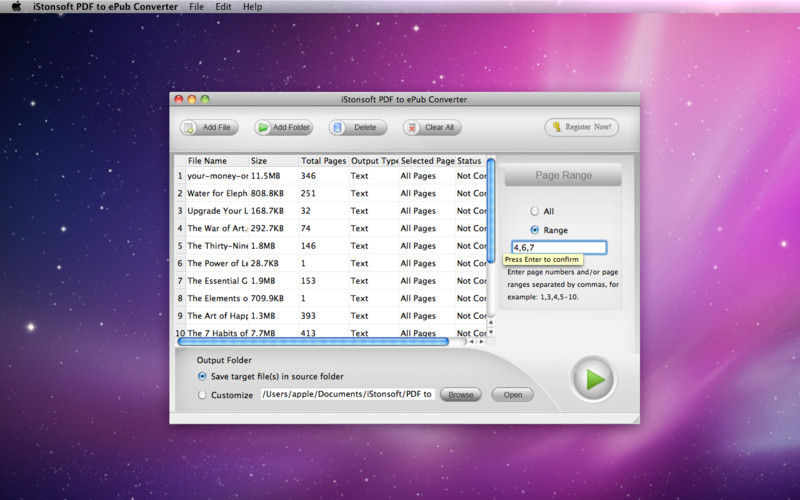The height and width of the screenshot is (500, 800).
Task: Click the Open output folder button
Action: pos(512,395)
